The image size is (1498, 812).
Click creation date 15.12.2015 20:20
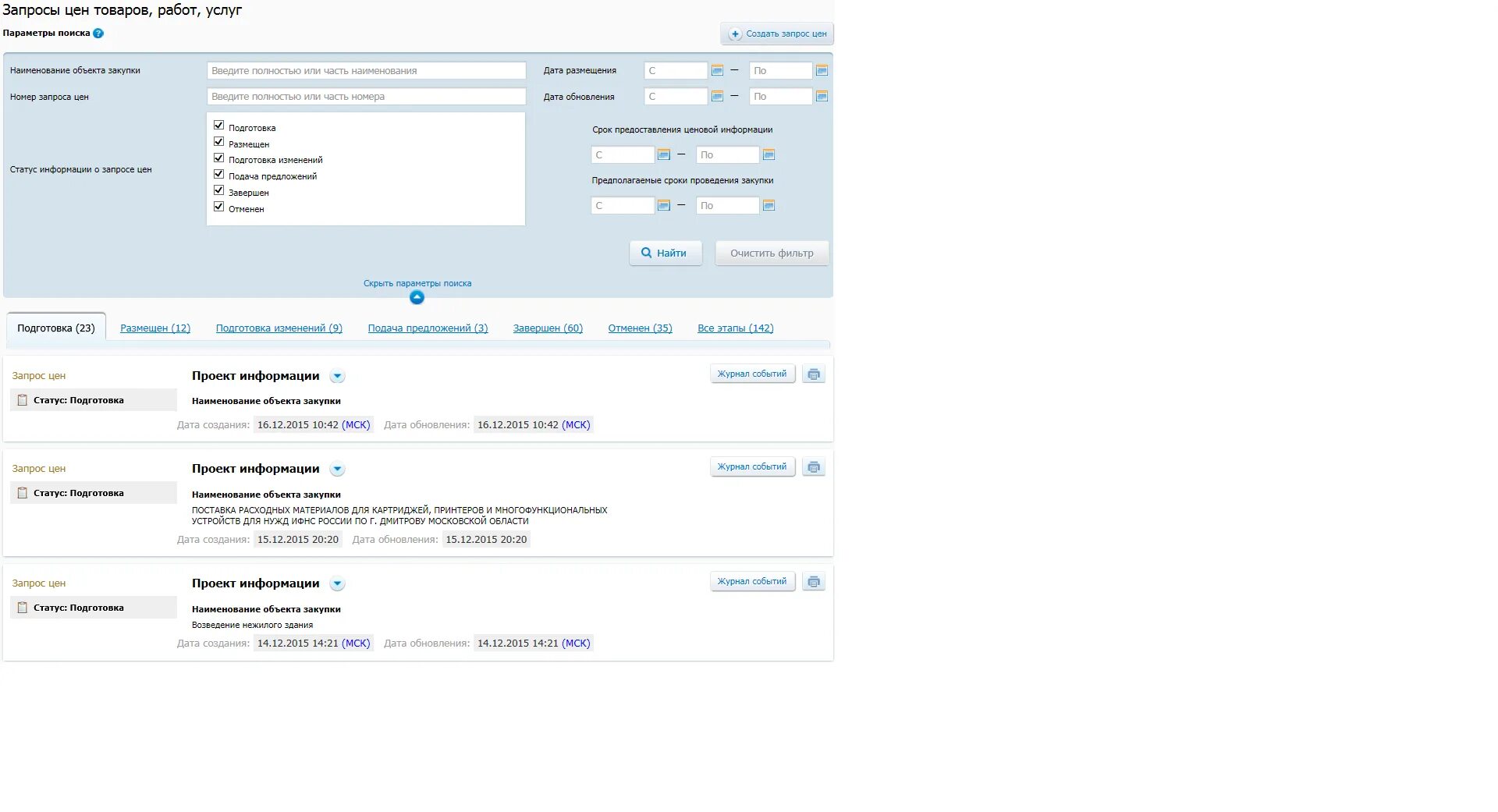pyautogui.click(x=298, y=540)
